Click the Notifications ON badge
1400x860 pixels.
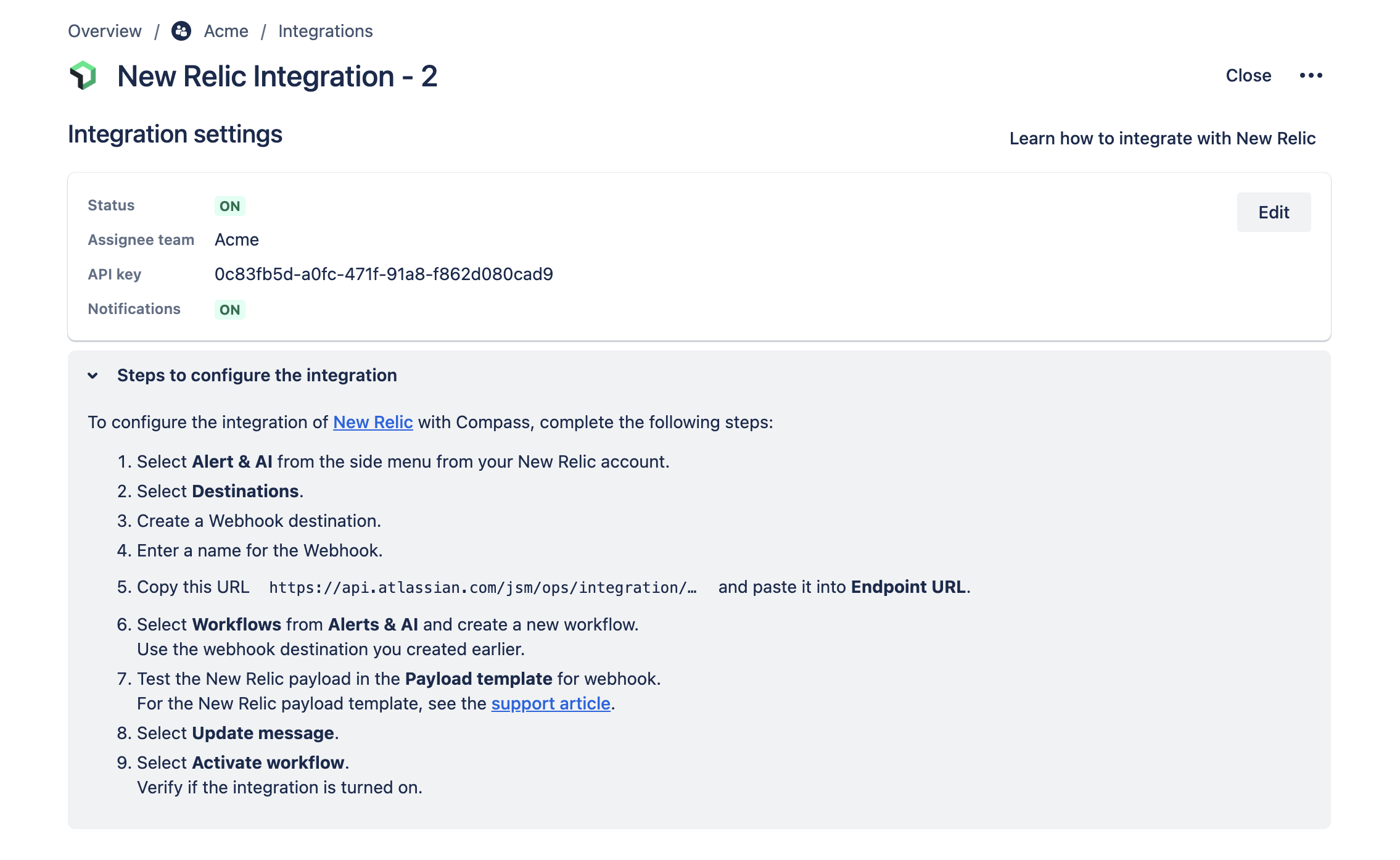tap(229, 310)
